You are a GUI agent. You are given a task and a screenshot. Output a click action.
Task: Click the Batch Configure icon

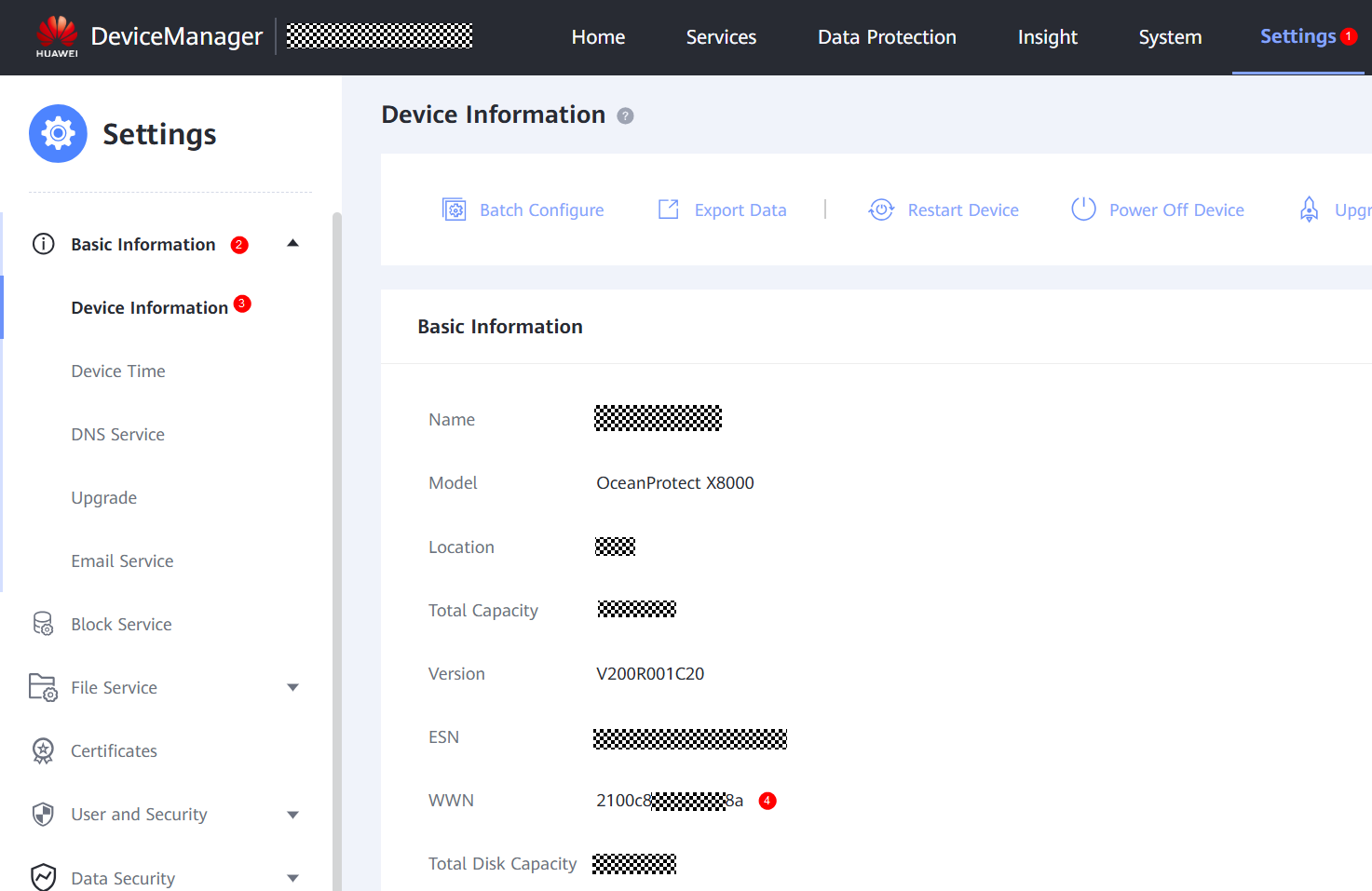click(454, 209)
